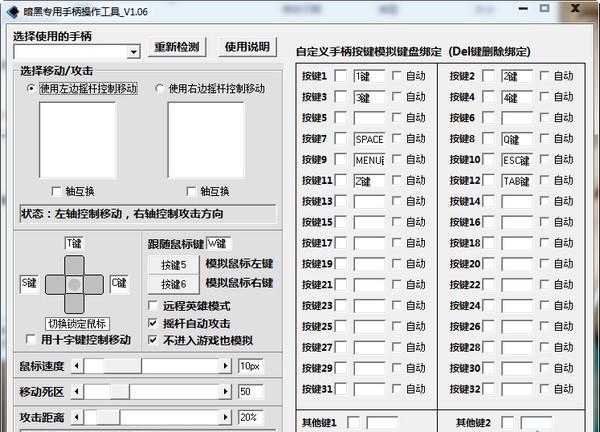This screenshot has width=600, height=432.
Task: Click the 其他键1 binding field
Action: click(x=382, y=423)
